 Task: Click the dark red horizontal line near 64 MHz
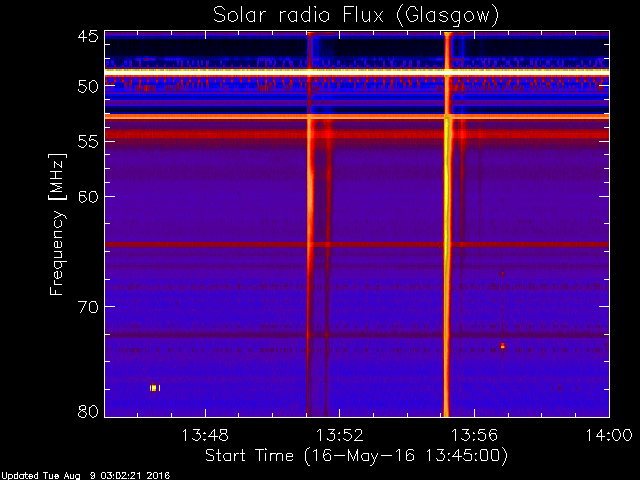[x=357, y=245]
